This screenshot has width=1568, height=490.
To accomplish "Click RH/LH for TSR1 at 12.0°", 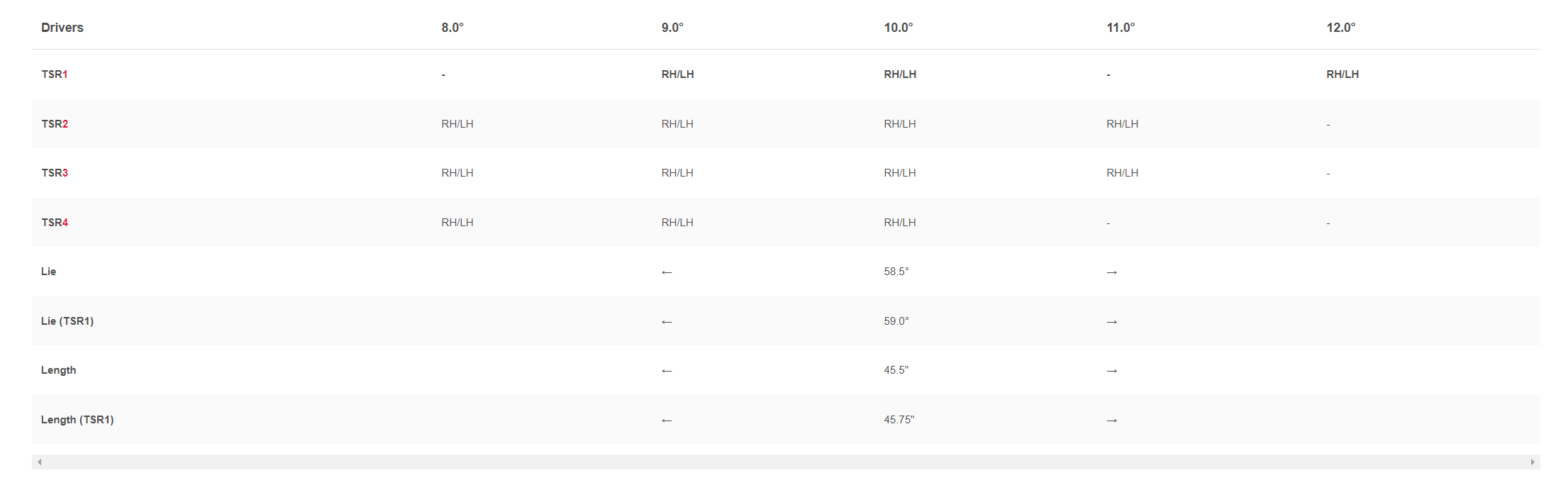I will point(1342,74).
